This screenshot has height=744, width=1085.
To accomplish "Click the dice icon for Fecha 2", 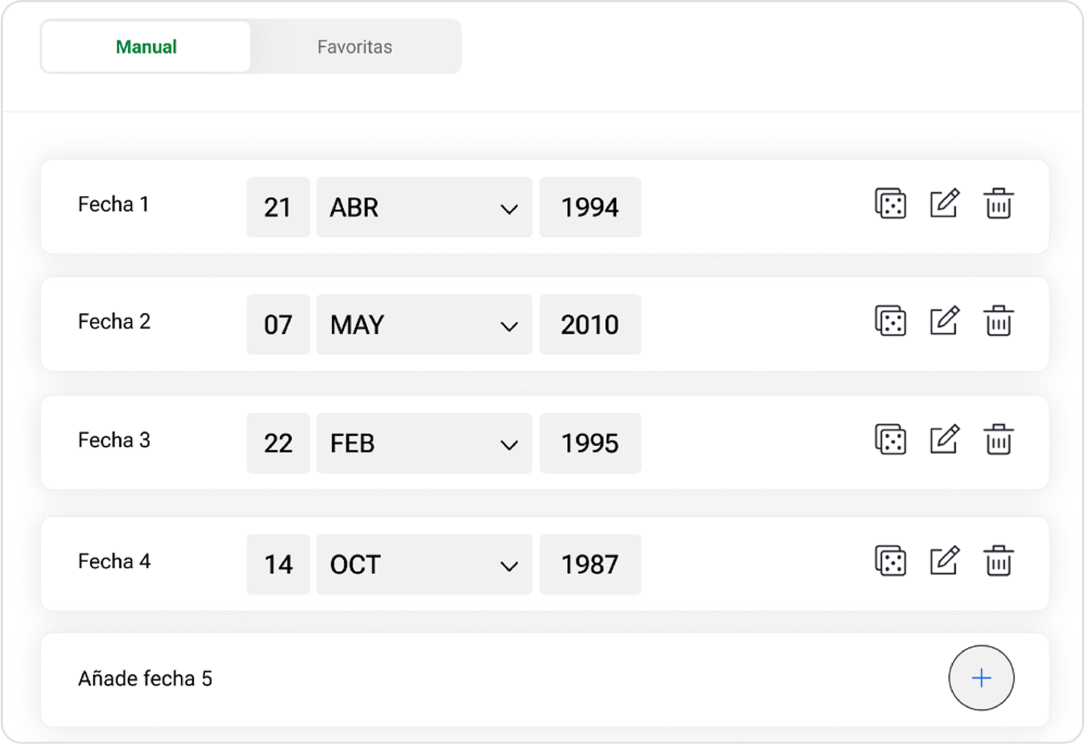I will [890, 321].
